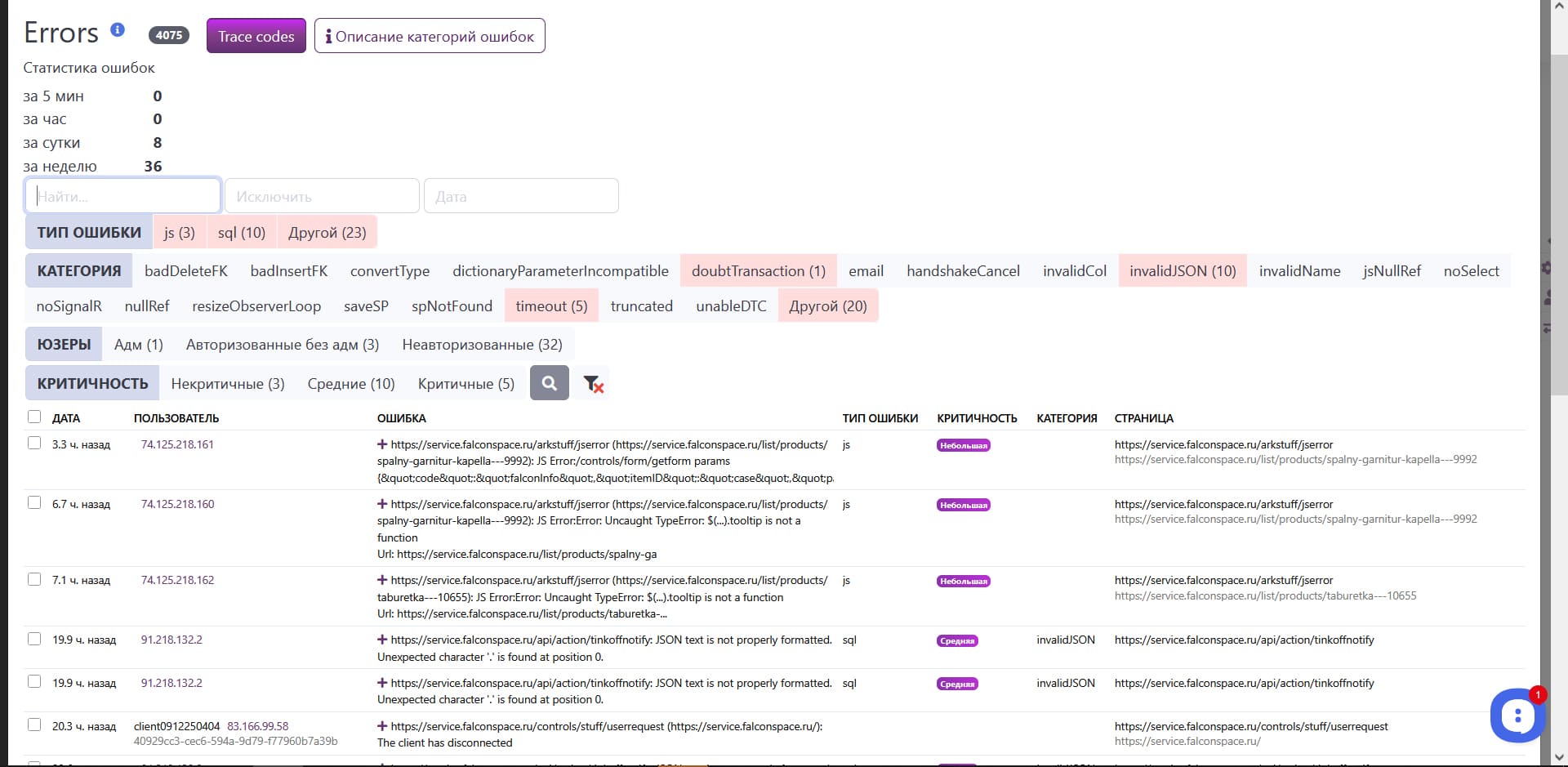Toggle the select-all checkbox in table header
Viewport: 1568px width, 767px height.
(34, 417)
